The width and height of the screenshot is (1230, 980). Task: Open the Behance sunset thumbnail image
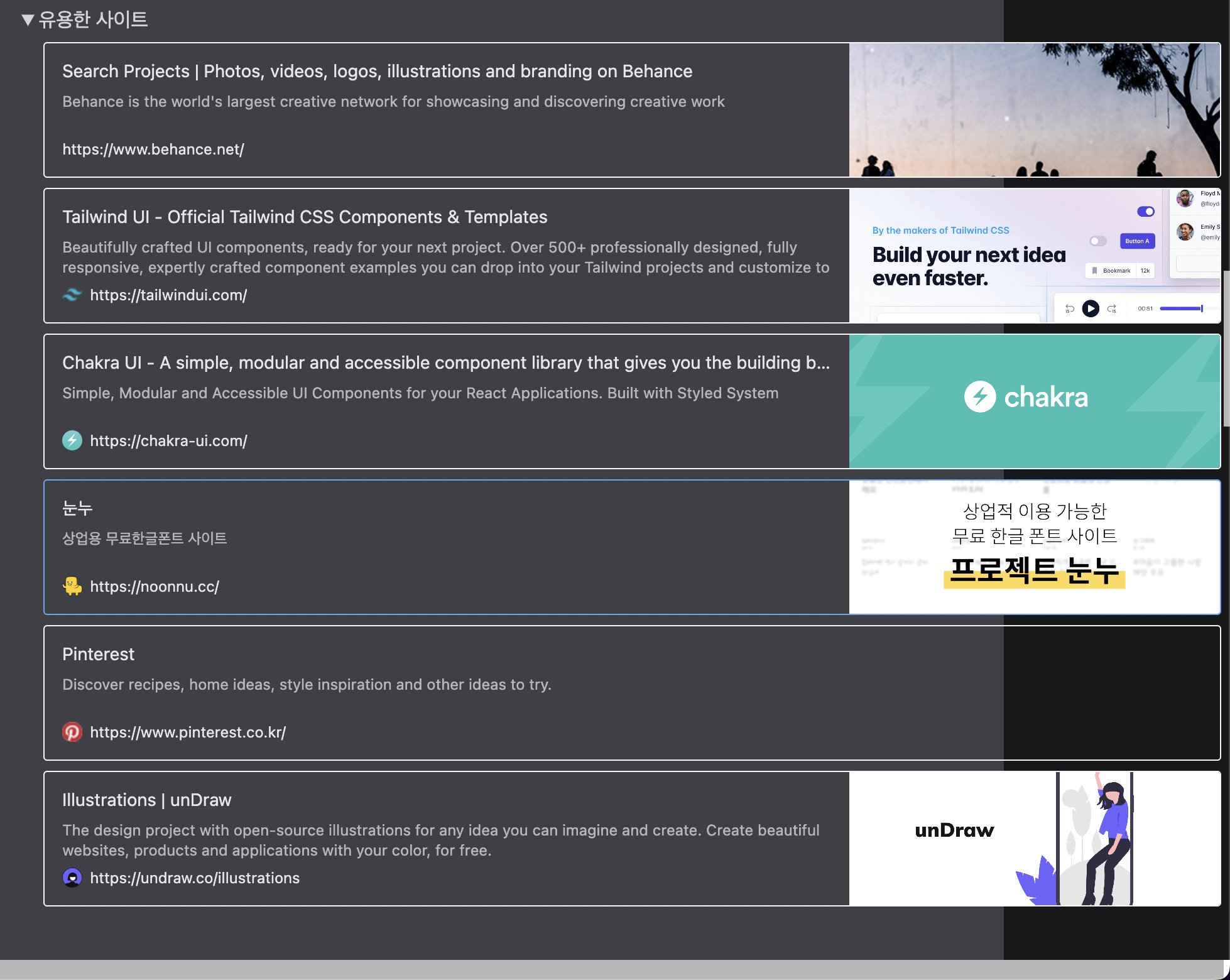tap(1034, 110)
